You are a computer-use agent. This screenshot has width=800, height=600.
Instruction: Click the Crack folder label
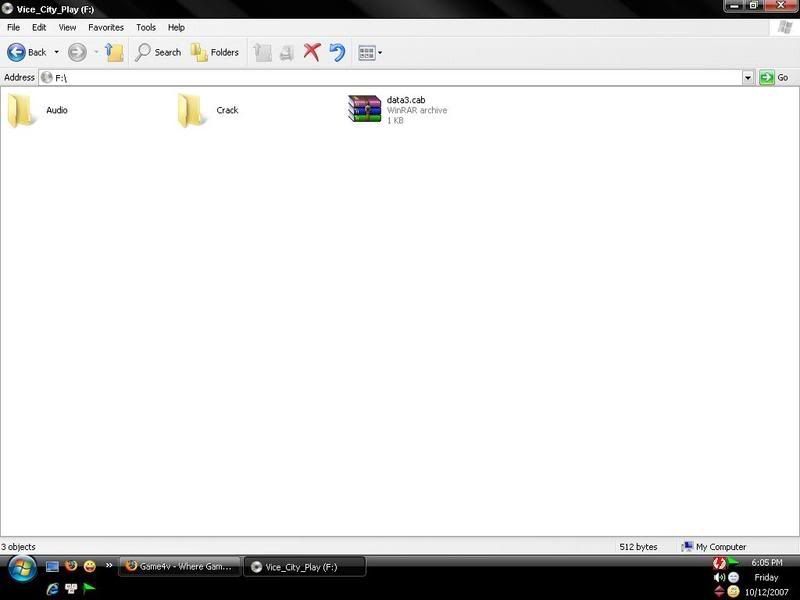(x=227, y=110)
